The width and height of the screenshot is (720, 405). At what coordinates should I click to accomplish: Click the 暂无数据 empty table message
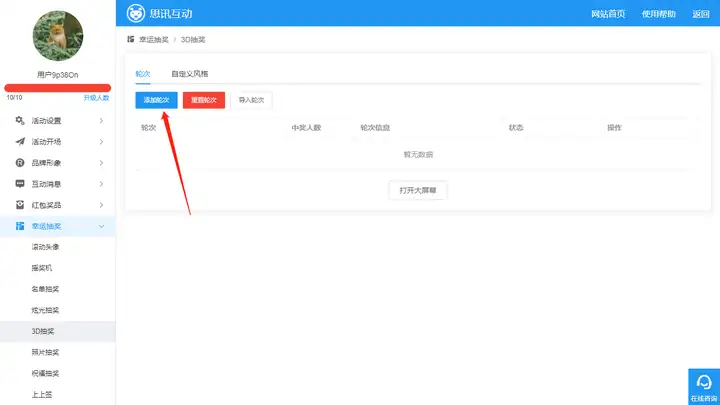pos(418,154)
